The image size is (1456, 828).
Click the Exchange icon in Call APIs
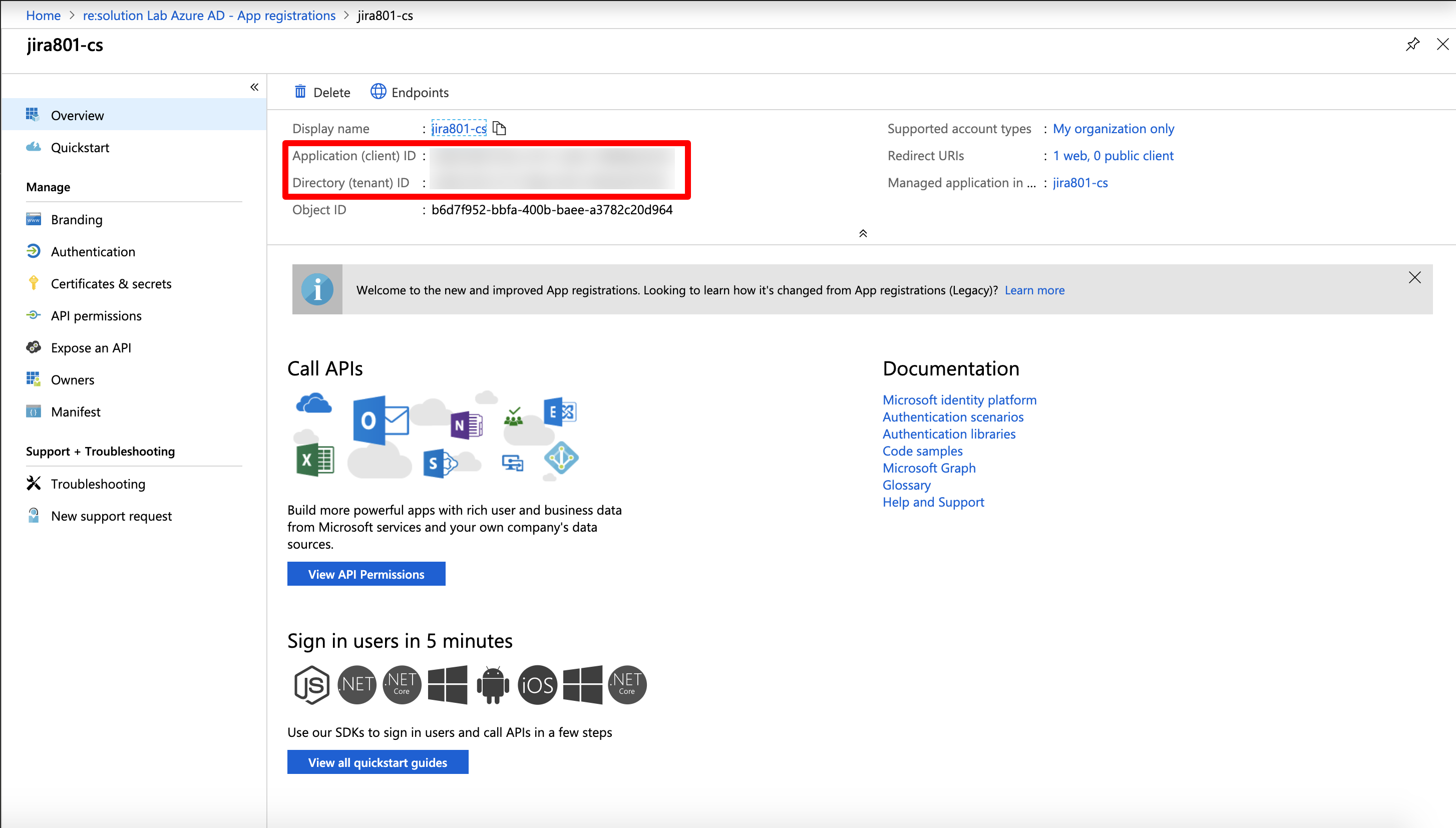tap(560, 411)
